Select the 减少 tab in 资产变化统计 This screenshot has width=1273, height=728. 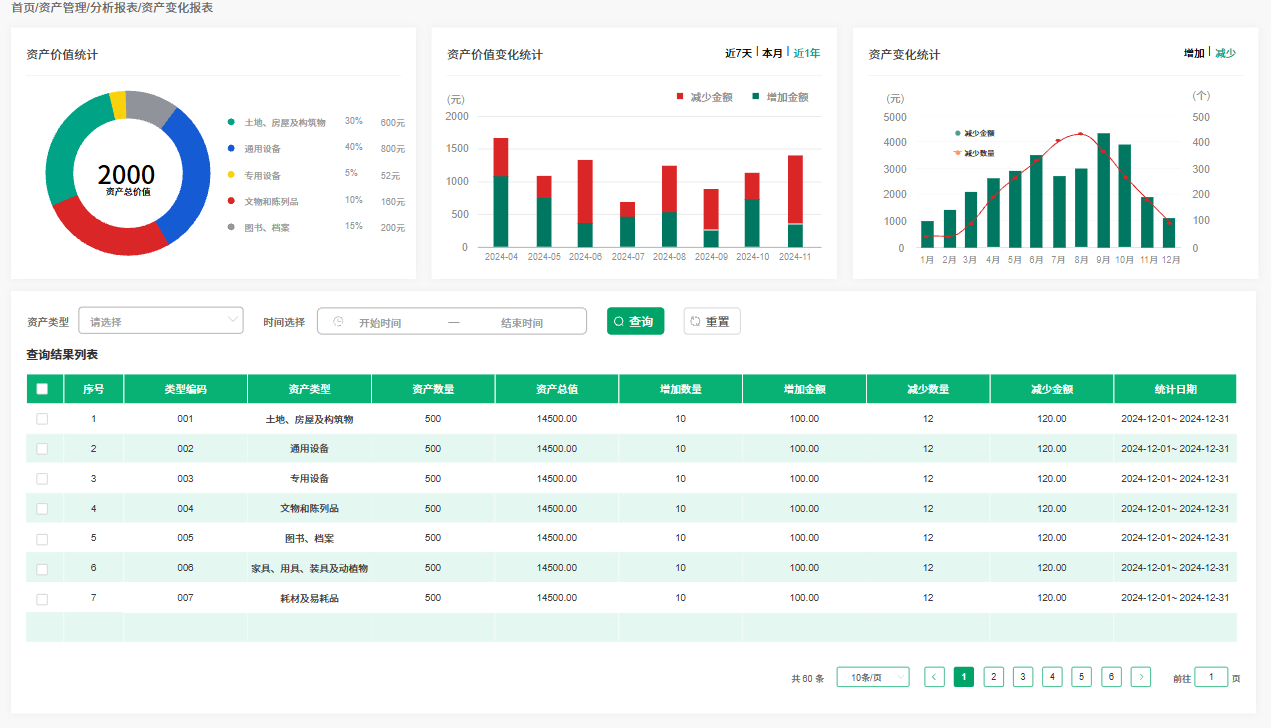1225,53
